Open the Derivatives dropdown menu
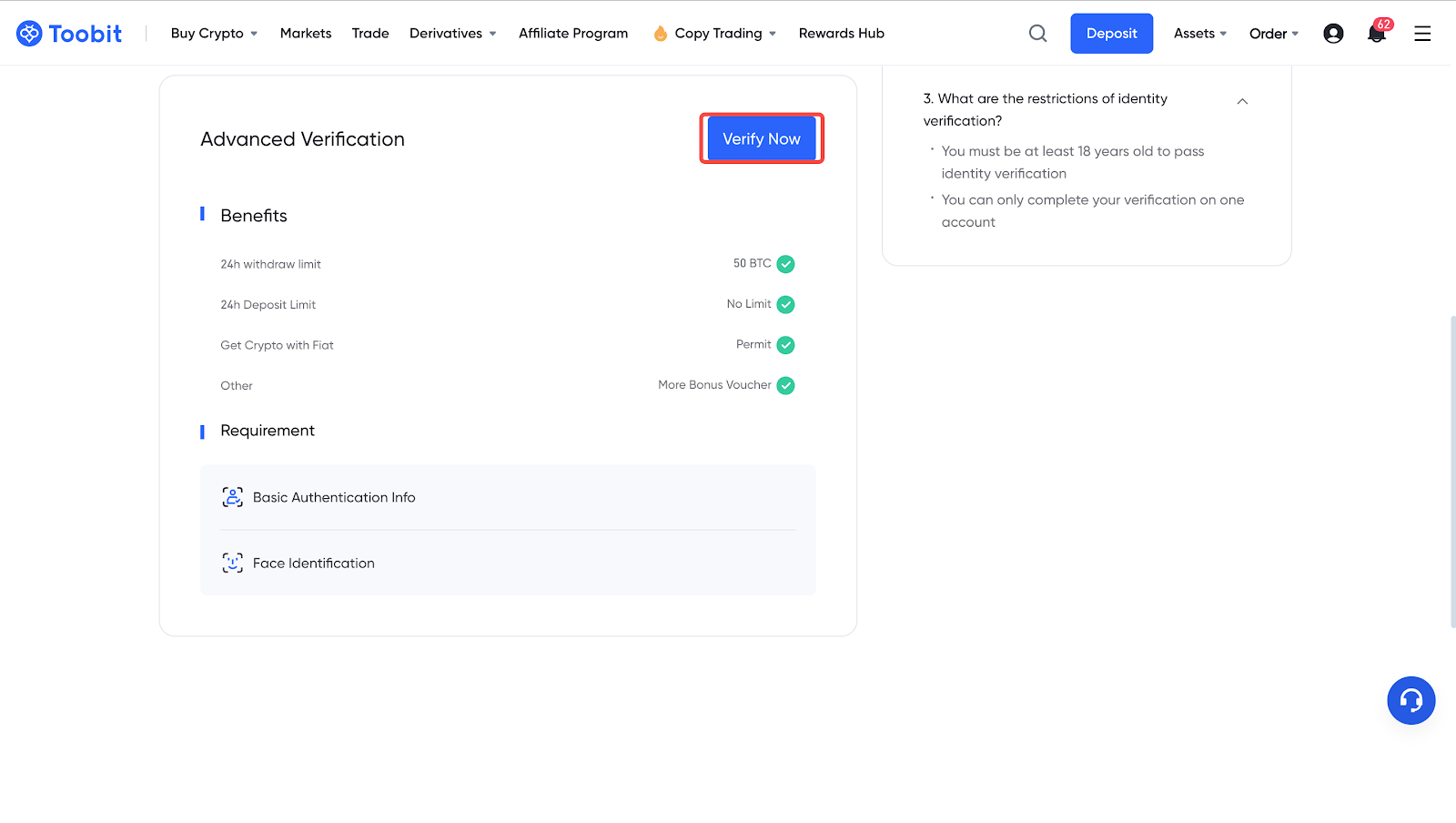The image size is (1456, 823). tap(453, 34)
